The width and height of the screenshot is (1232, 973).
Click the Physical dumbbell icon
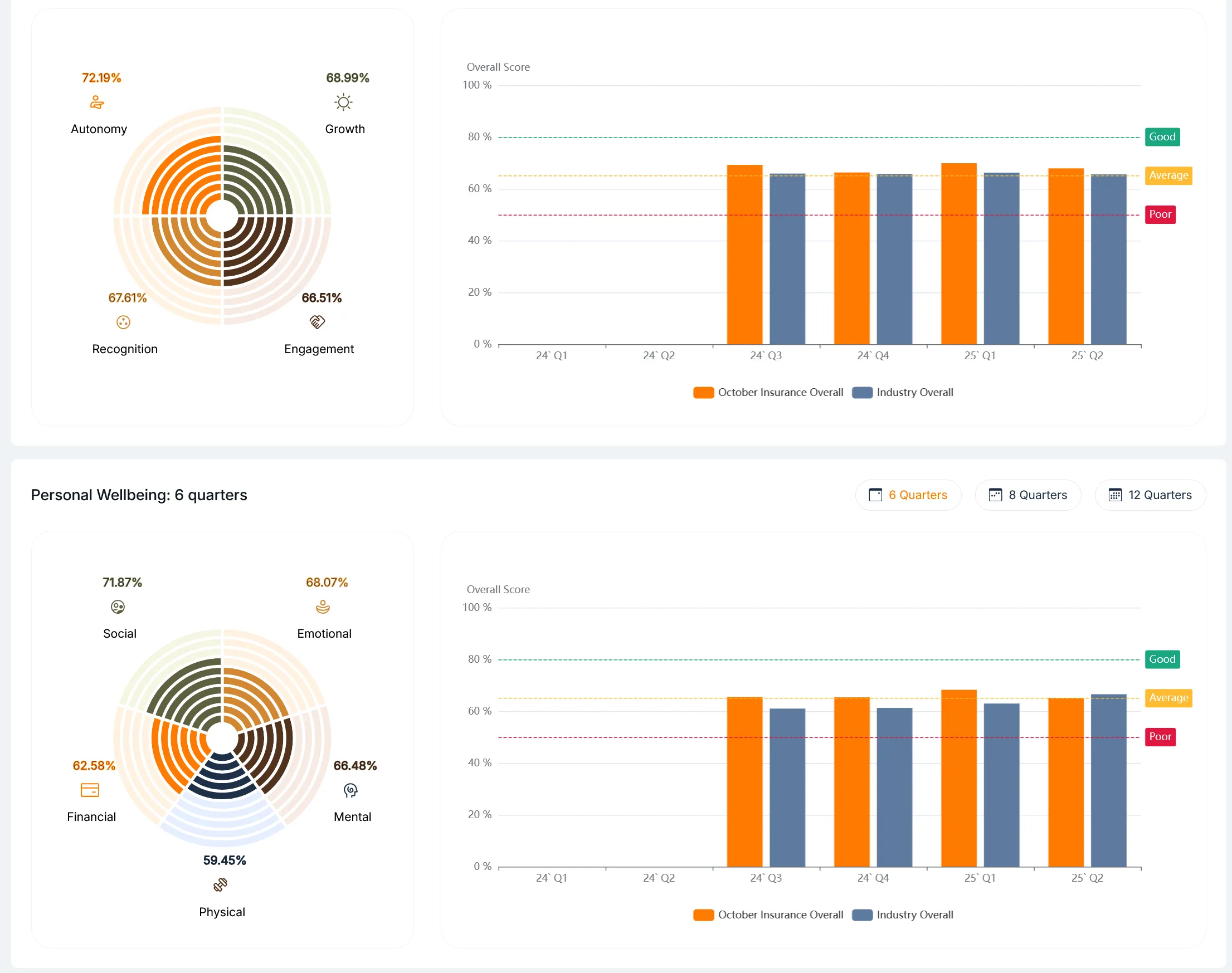click(221, 884)
